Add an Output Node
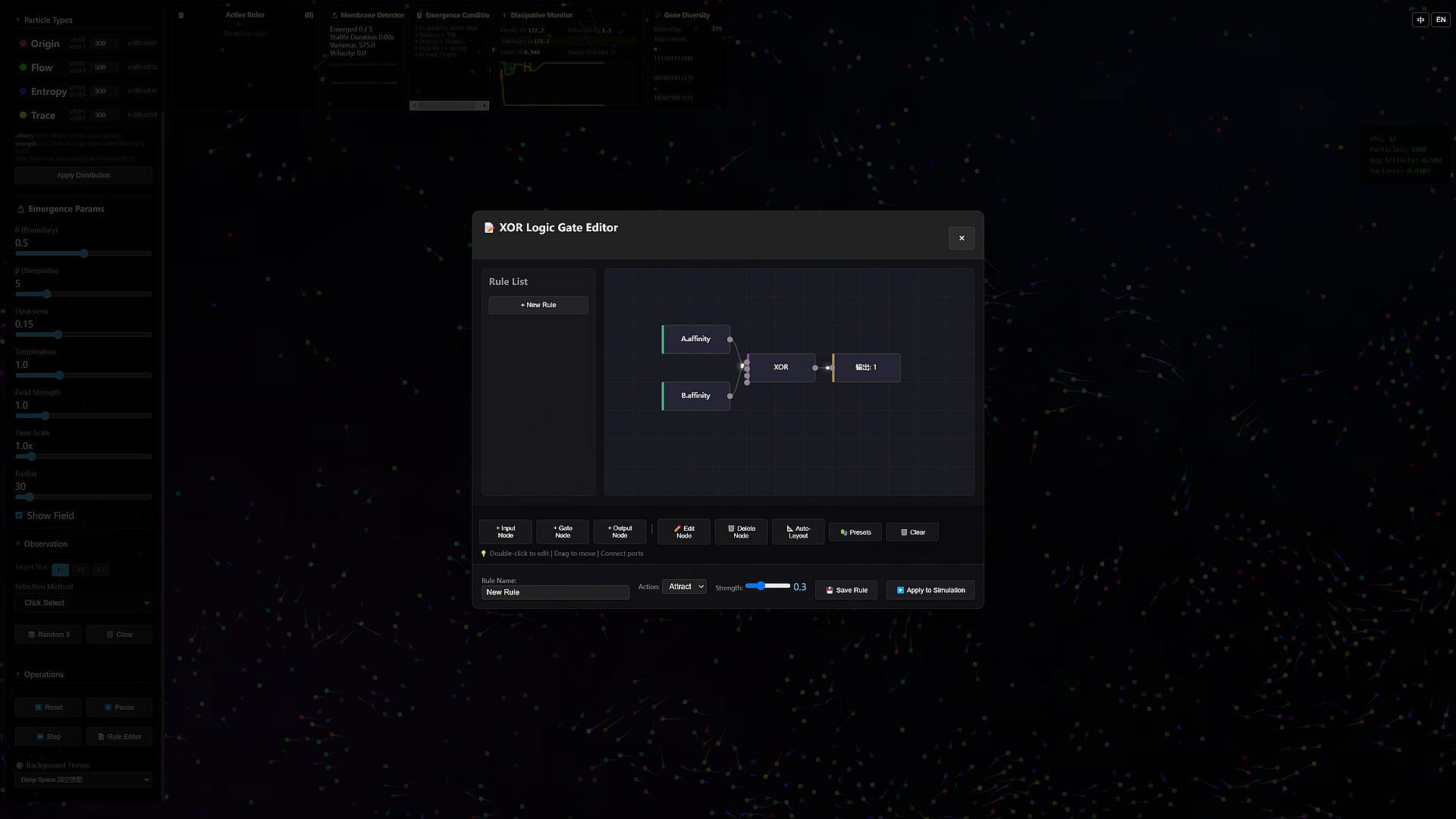Viewport: 1456px width, 819px height. tap(620, 532)
